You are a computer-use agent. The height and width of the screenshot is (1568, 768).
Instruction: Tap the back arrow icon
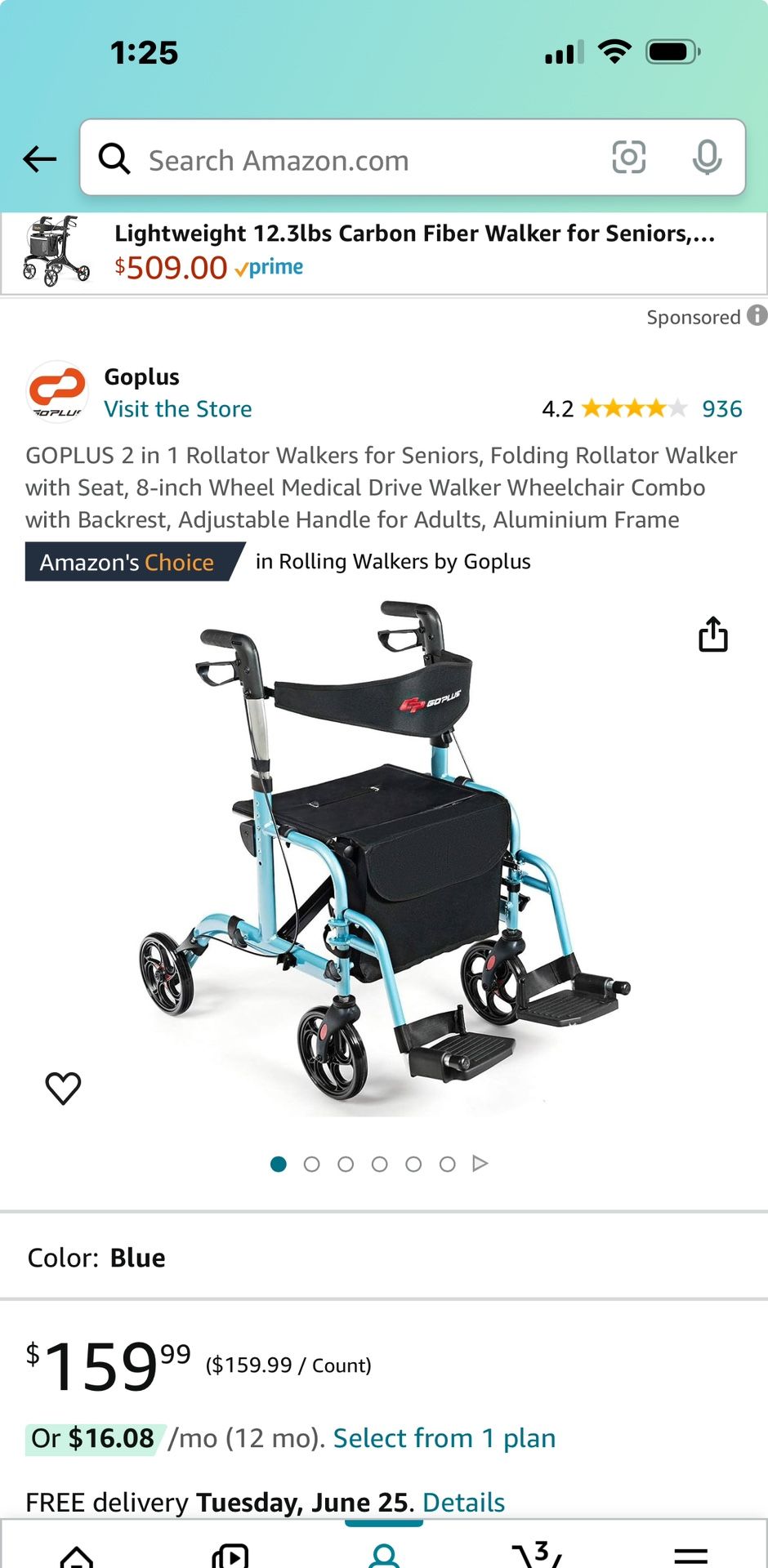39,158
